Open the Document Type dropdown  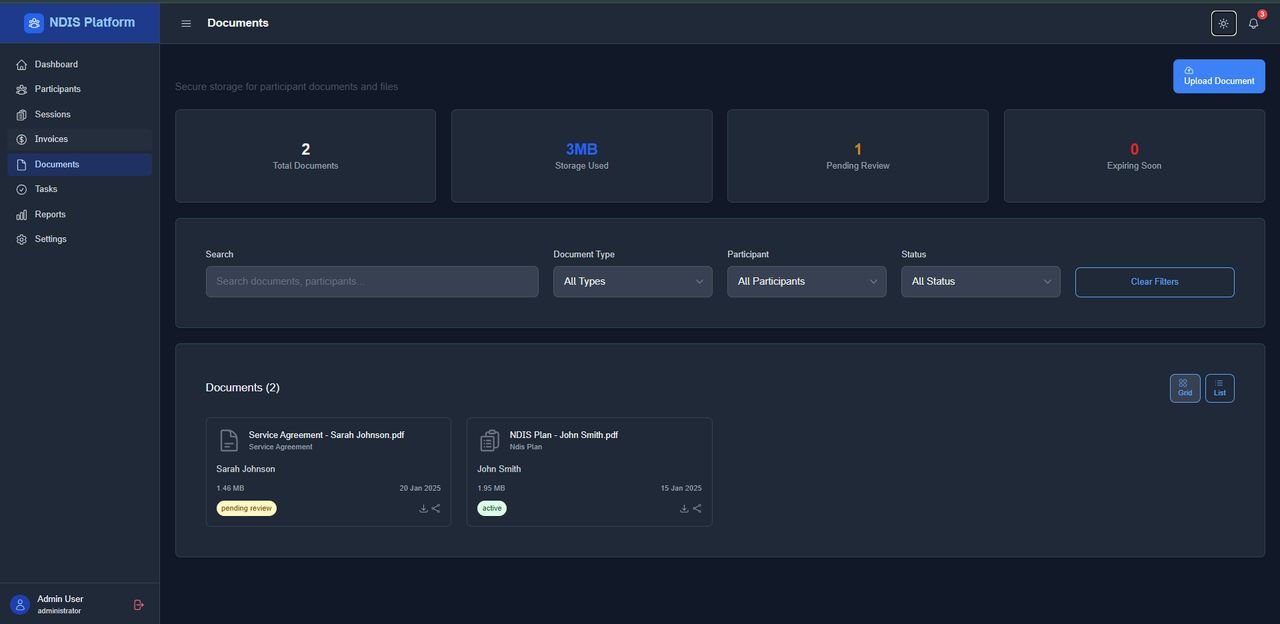click(x=633, y=281)
